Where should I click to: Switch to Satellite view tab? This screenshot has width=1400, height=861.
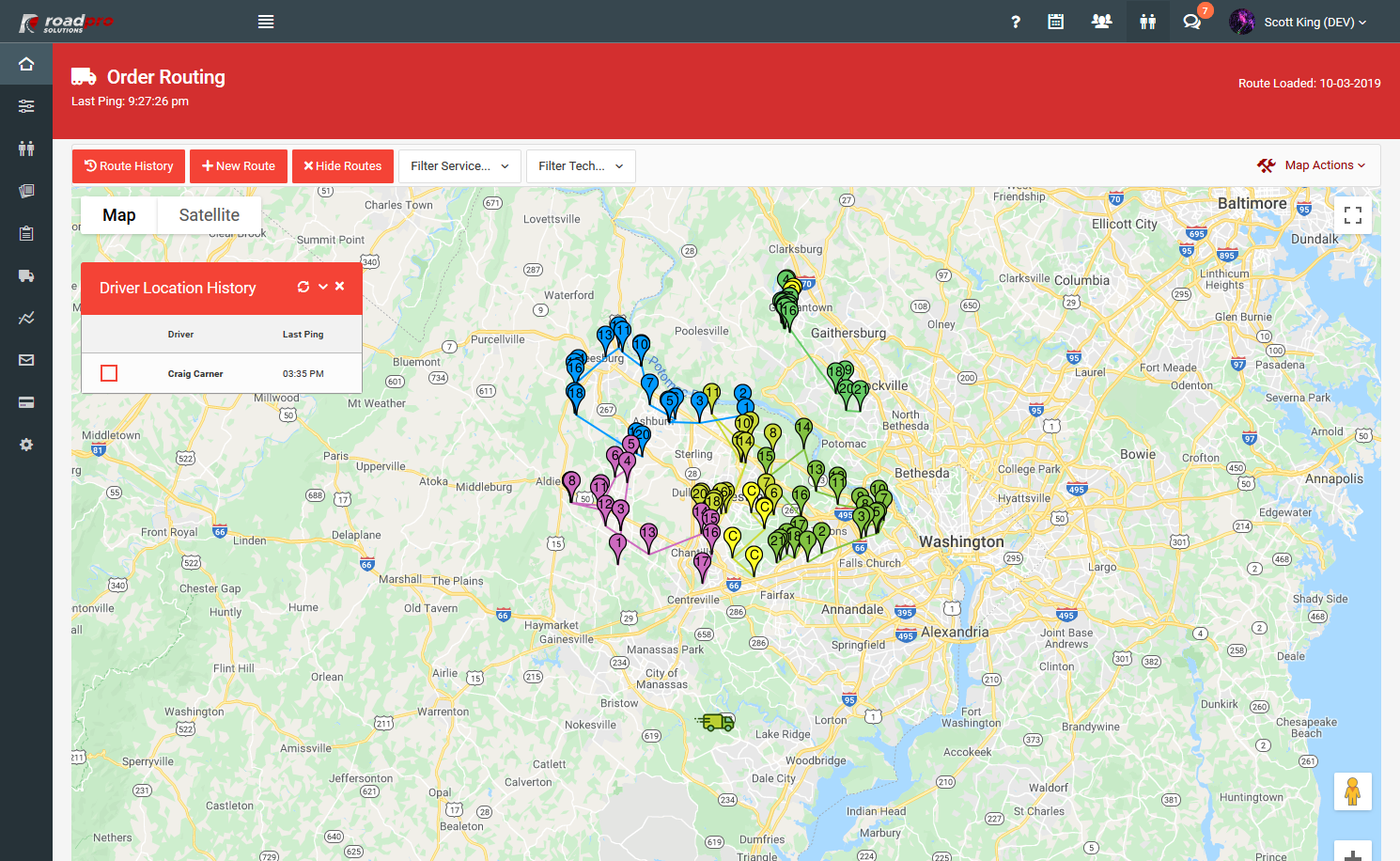point(210,215)
